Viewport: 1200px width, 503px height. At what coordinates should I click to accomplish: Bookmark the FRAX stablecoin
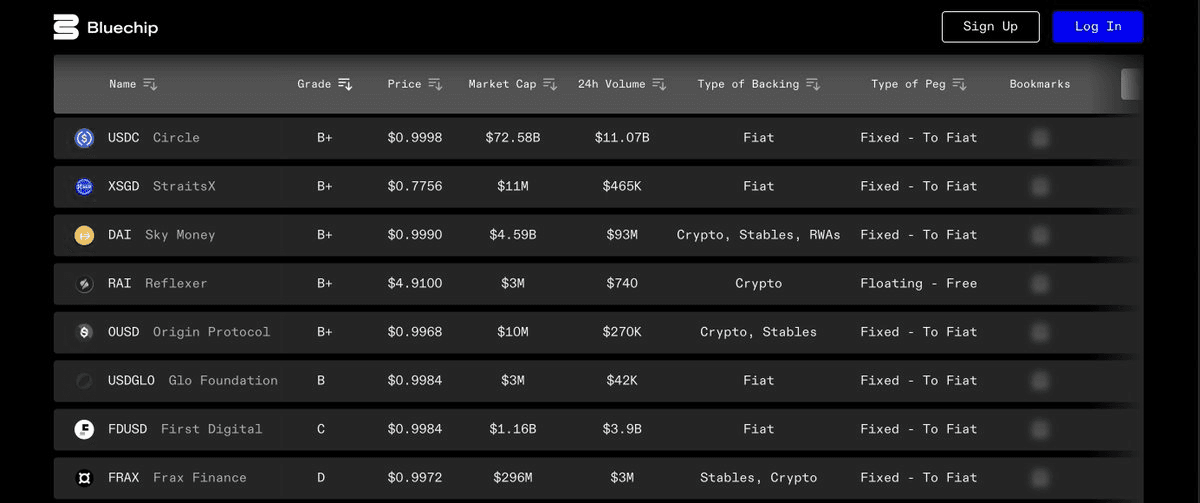coord(1040,478)
